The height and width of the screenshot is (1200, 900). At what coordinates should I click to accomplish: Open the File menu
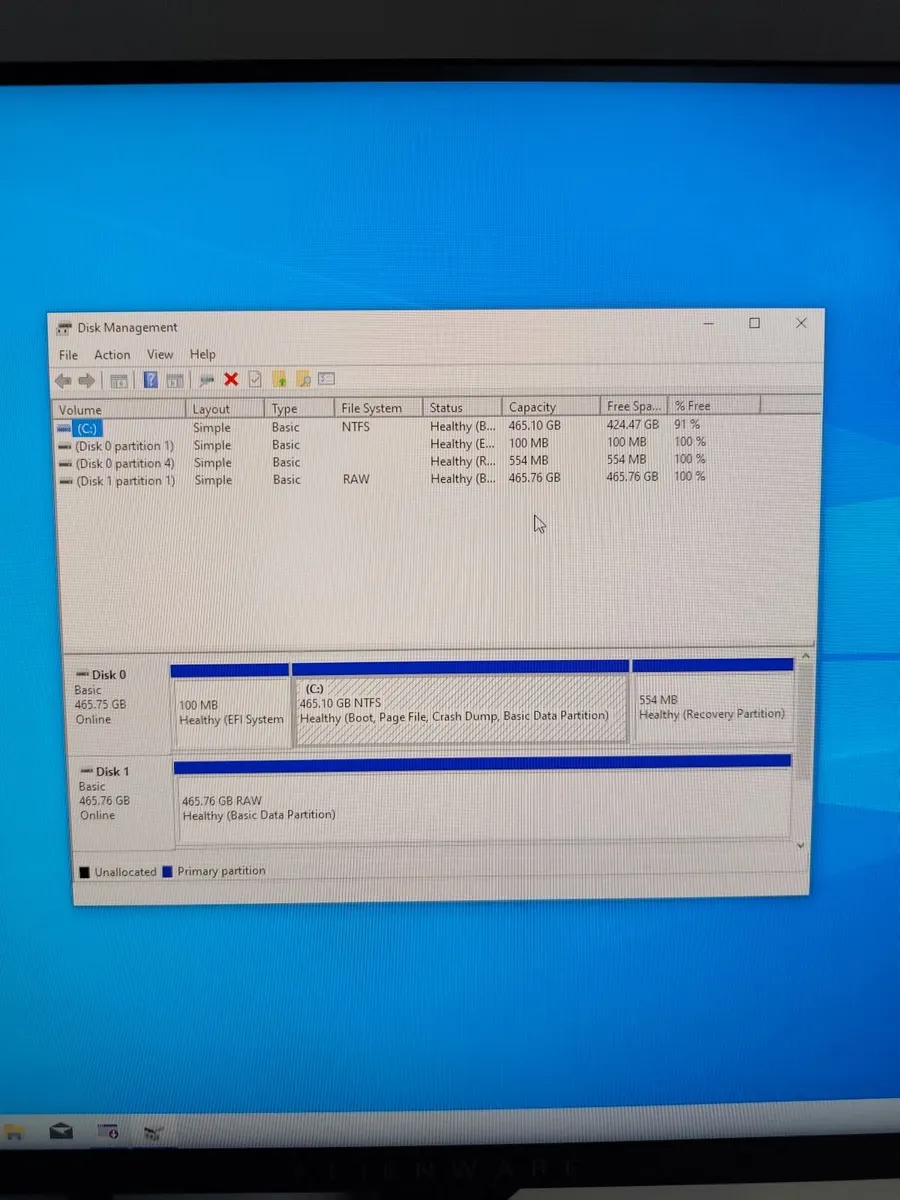click(x=67, y=354)
